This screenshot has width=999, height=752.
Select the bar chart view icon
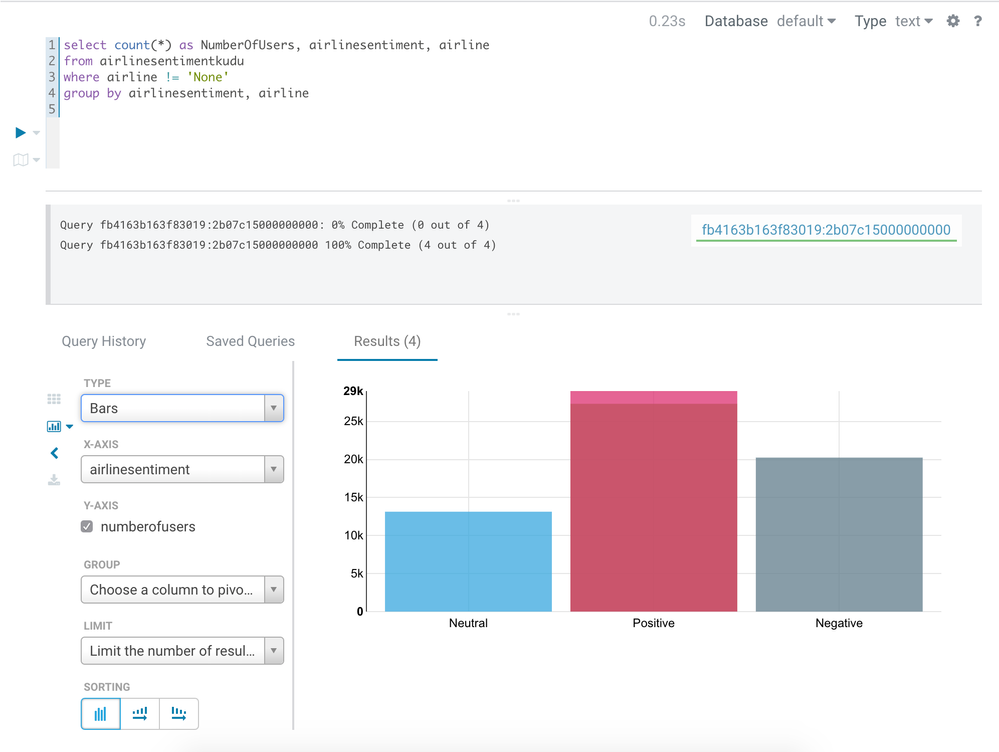(54, 426)
